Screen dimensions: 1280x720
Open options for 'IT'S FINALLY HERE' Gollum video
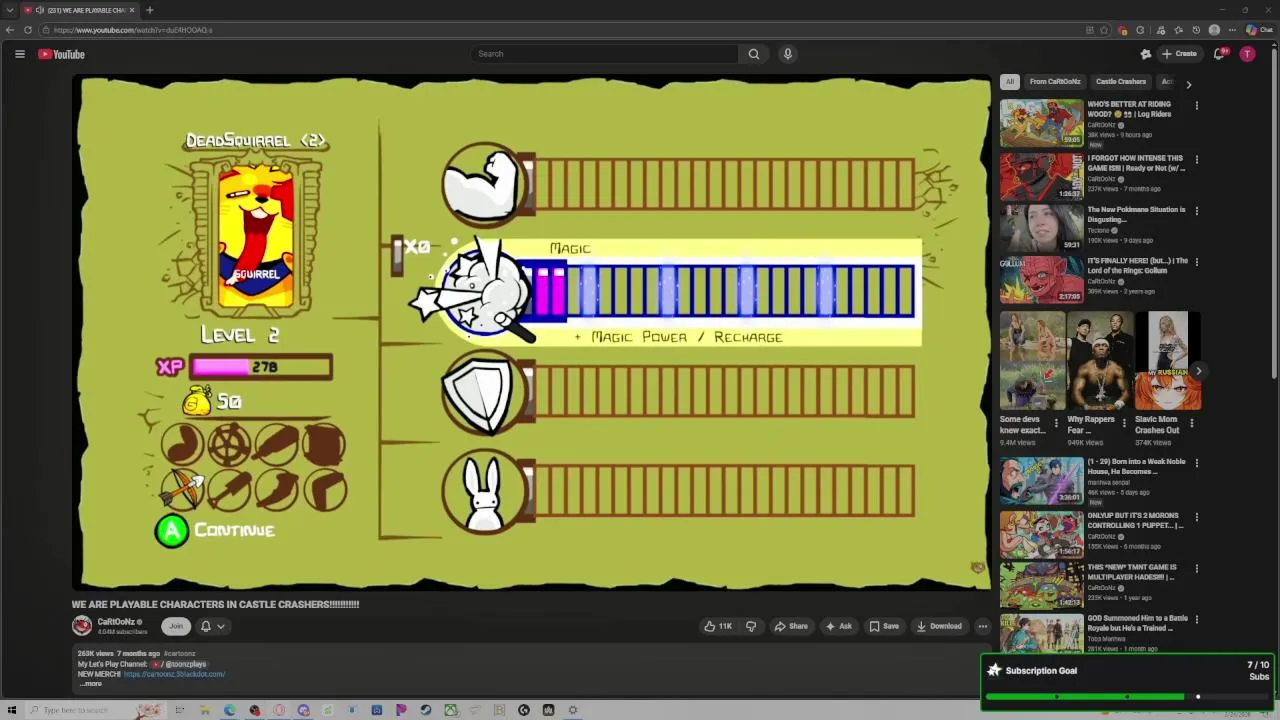point(1196,263)
